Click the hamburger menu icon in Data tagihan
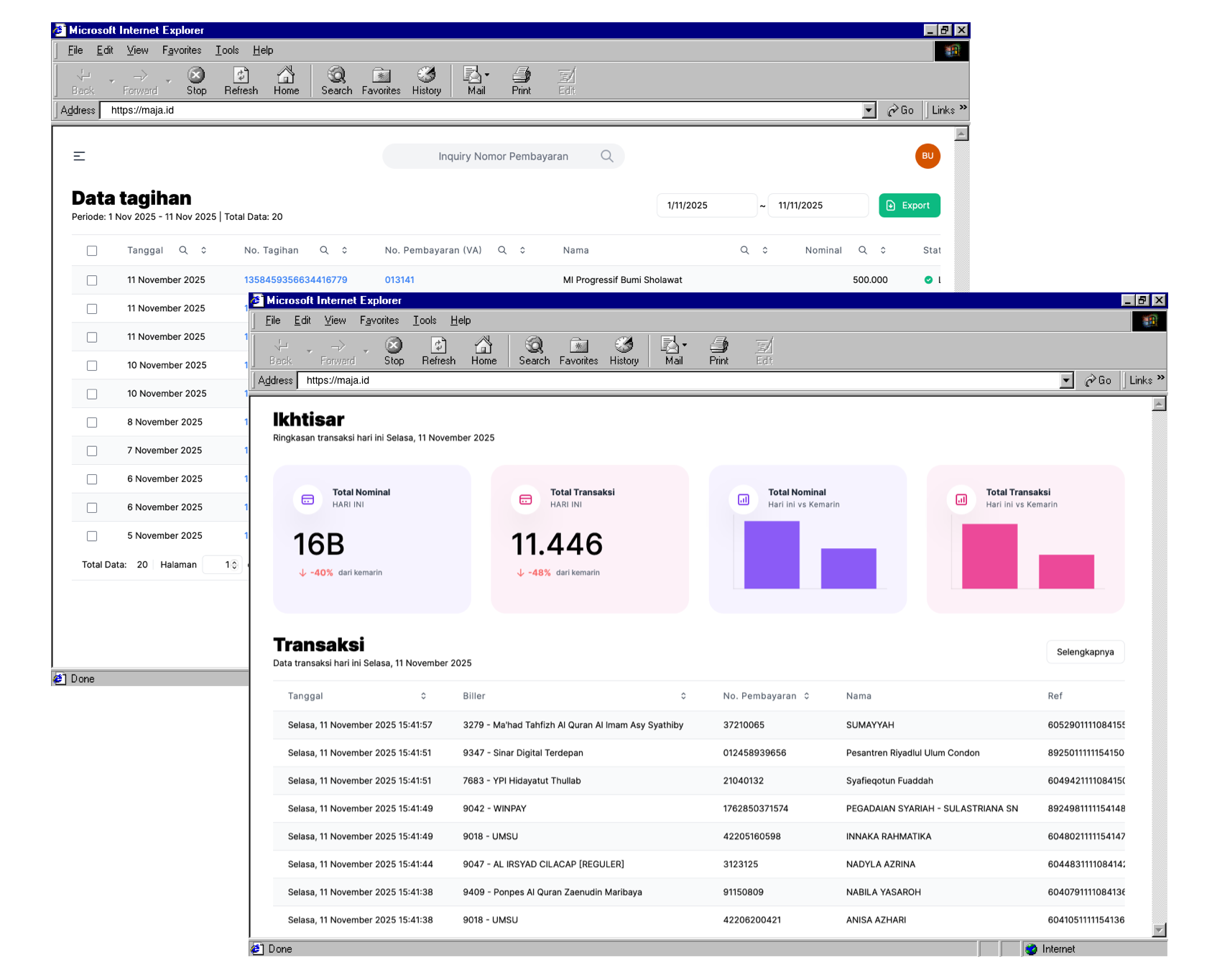Viewport: 1212px width, 980px height. tap(79, 156)
